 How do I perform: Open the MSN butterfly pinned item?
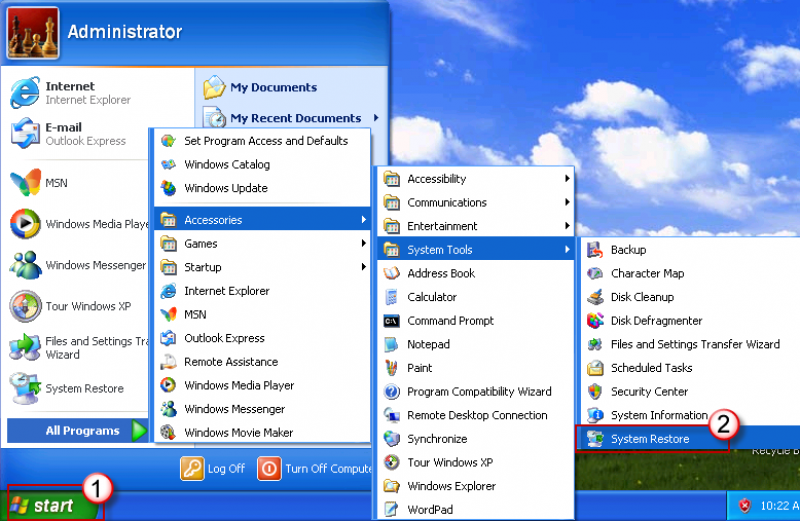(24, 183)
